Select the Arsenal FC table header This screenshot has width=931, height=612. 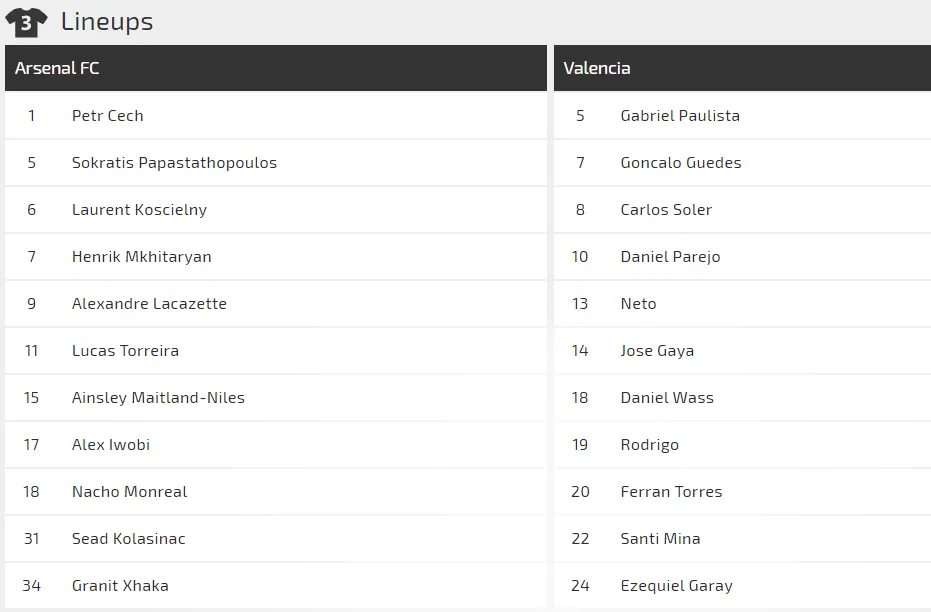[x=57, y=68]
